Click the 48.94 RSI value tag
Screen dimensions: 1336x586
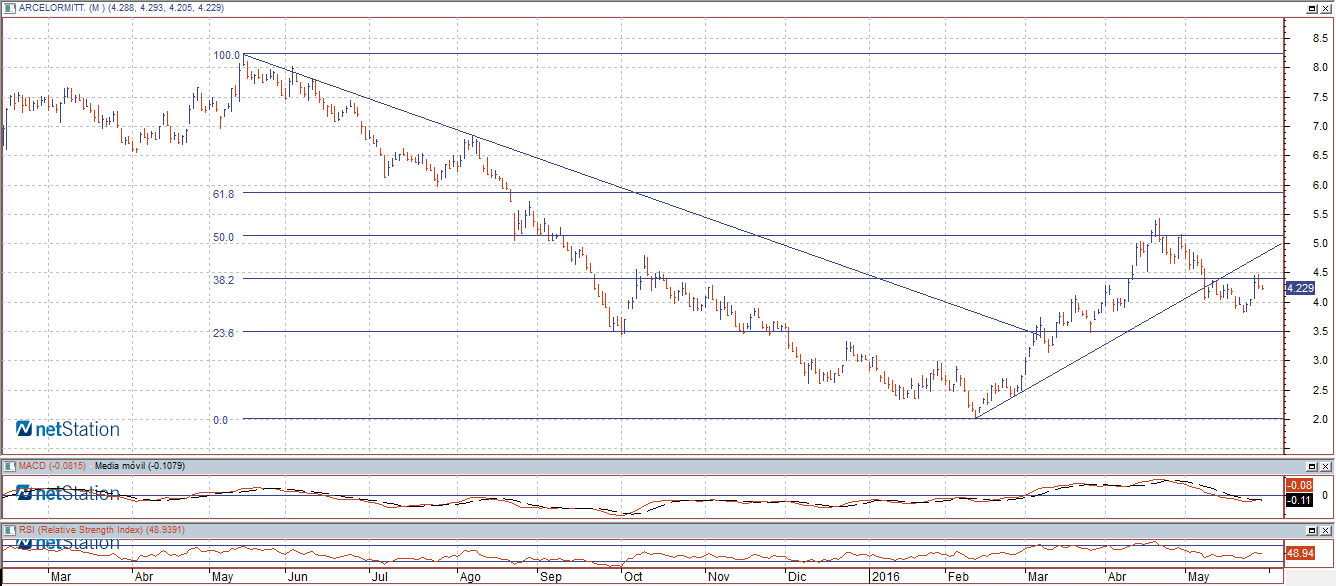pos(1298,552)
